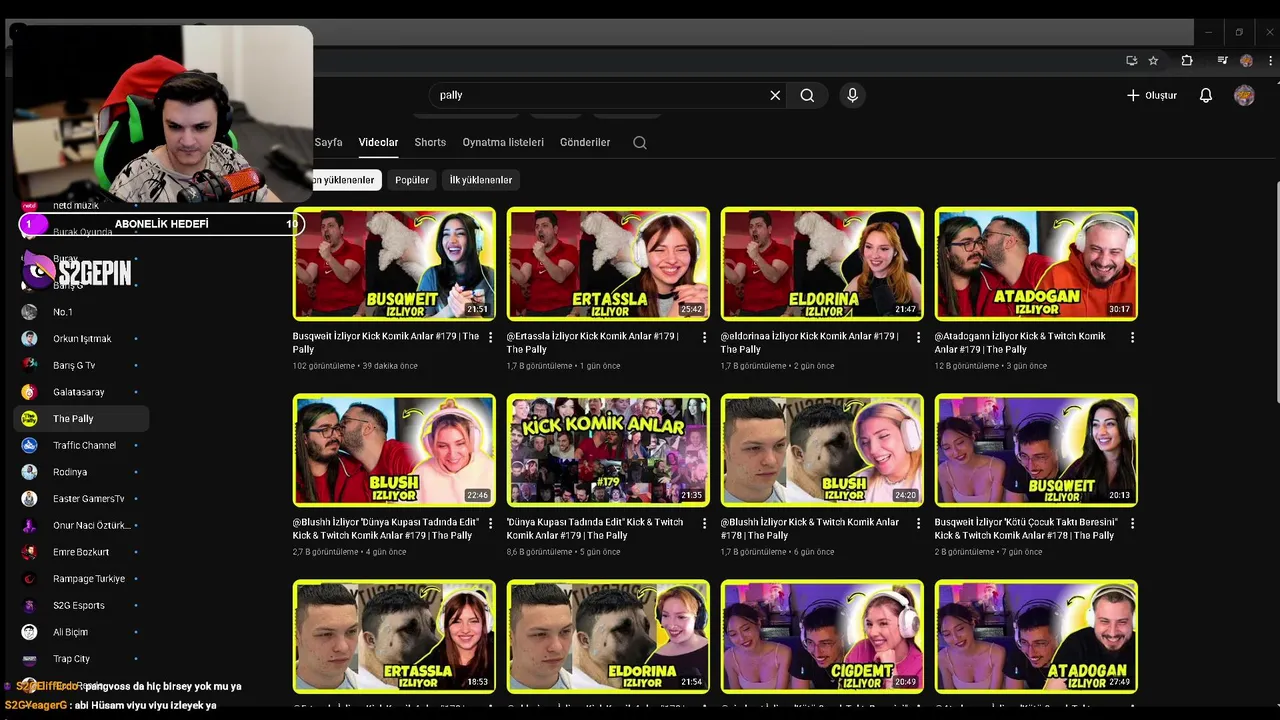Play Busqweit İzliyor #178 thumbnail (20:13)
Viewport: 1280px width, 720px height.
point(1036,450)
